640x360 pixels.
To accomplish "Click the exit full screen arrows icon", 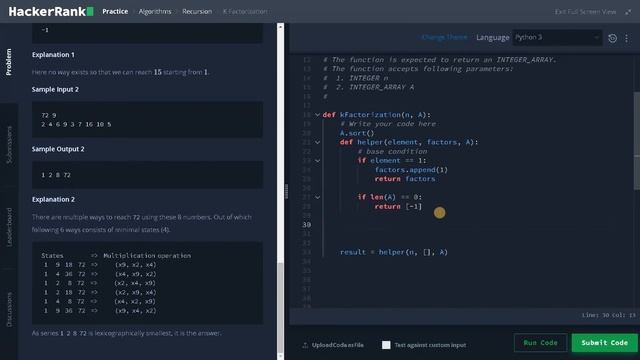I will (x=628, y=12).
